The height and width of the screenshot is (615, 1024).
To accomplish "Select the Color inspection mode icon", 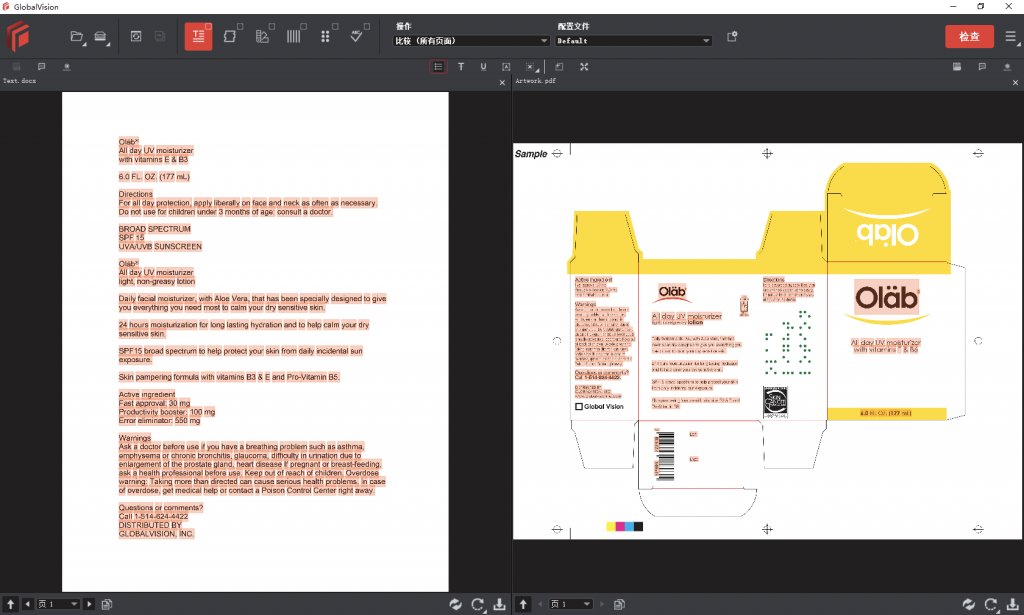I will tap(263, 37).
